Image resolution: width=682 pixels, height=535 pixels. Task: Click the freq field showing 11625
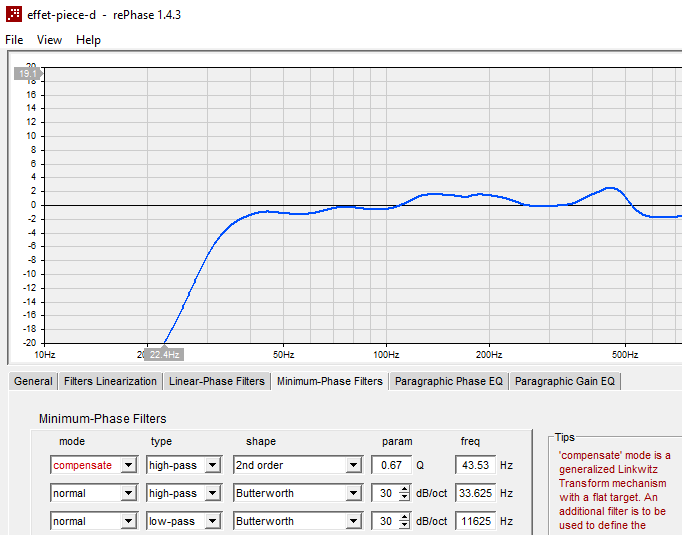(475, 521)
